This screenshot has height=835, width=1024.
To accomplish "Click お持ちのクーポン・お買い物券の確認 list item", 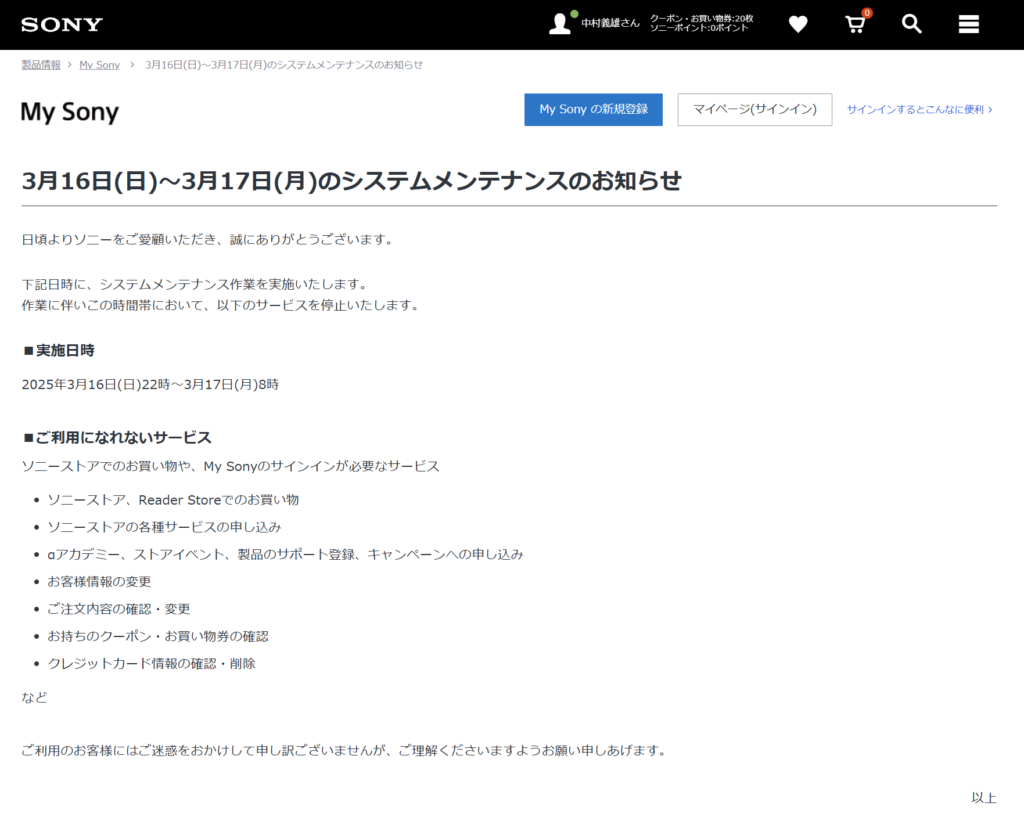I will pos(158,637).
